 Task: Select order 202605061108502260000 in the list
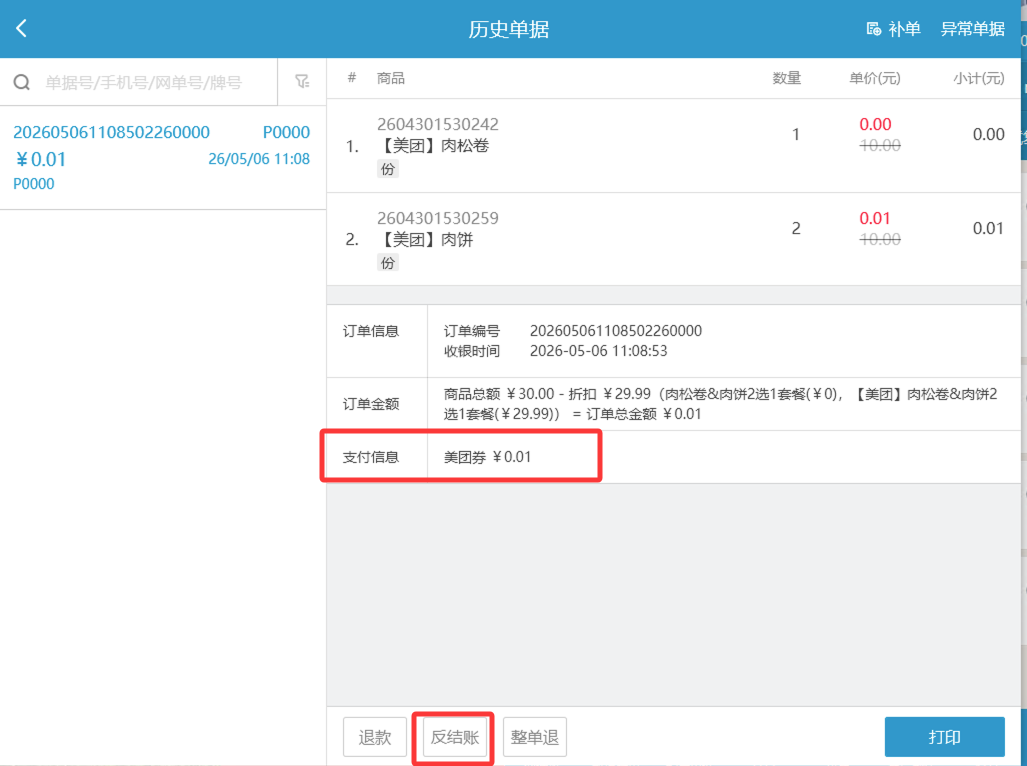click(162, 158)
